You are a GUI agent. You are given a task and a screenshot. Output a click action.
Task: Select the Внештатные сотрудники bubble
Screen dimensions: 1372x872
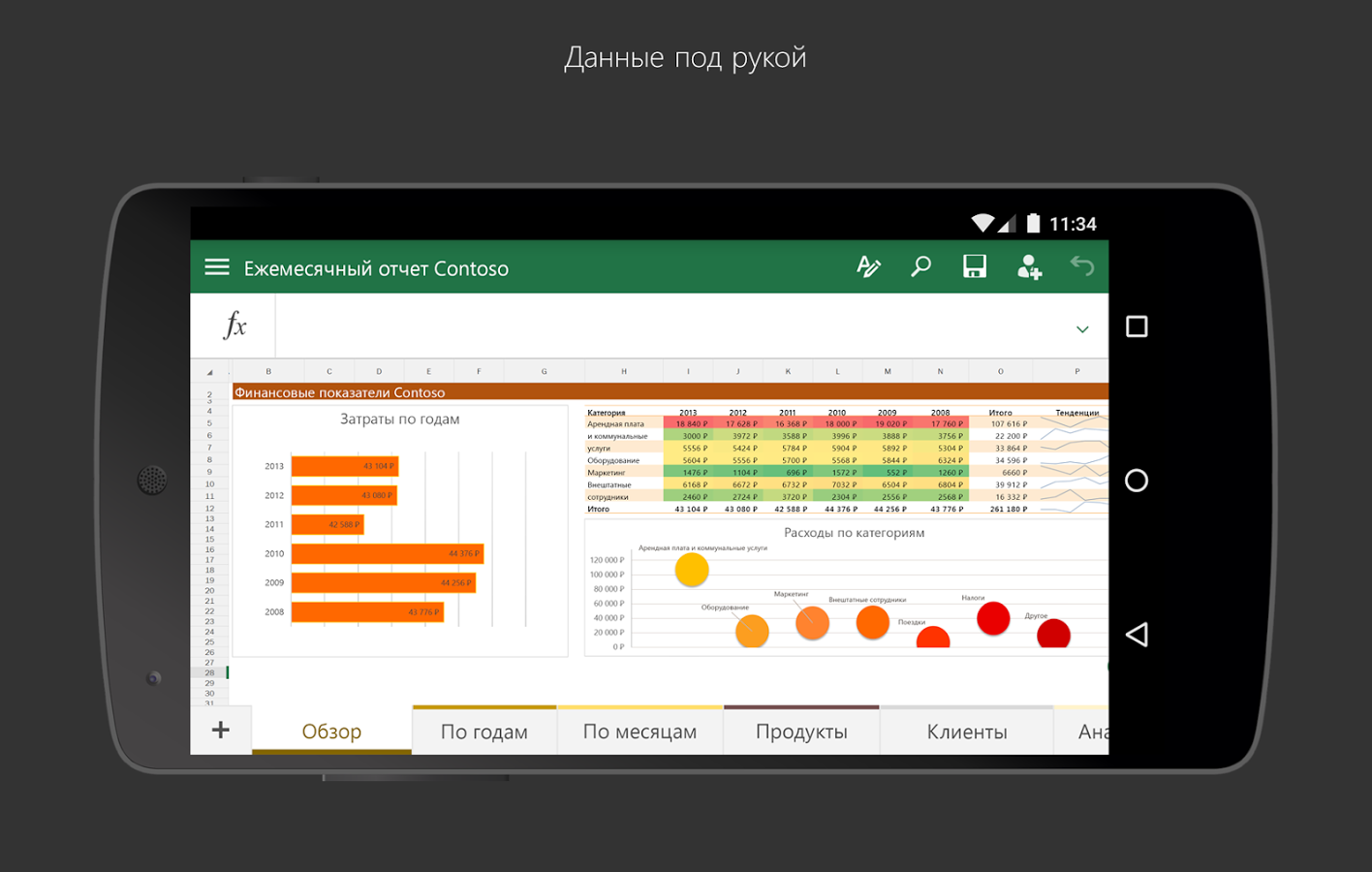pos(872,622)
